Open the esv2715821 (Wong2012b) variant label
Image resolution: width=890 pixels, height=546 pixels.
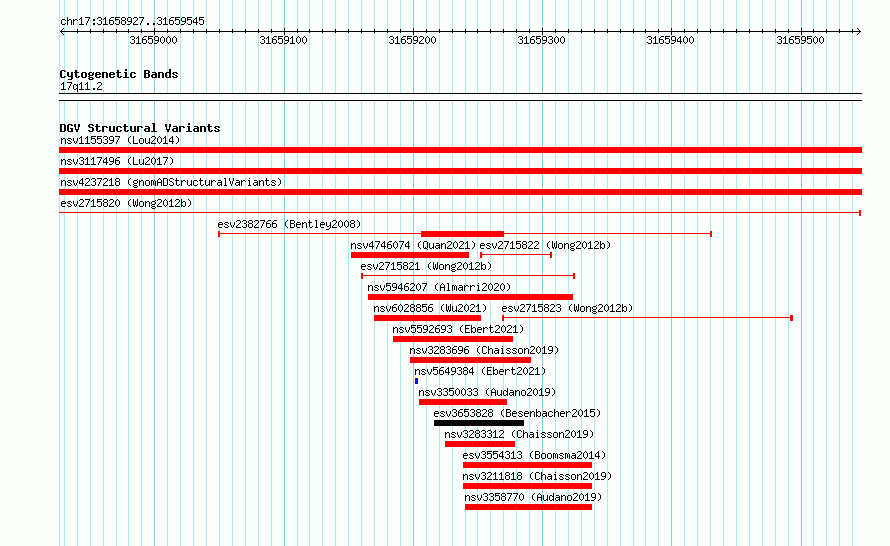pos(426,266)
